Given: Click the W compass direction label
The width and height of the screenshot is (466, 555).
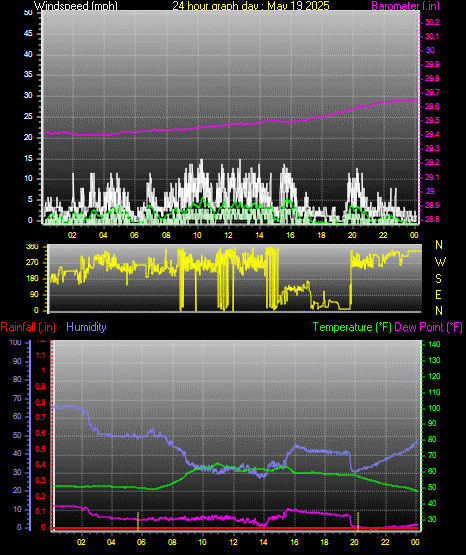Looking at the screenshot, I should point(440,262).
